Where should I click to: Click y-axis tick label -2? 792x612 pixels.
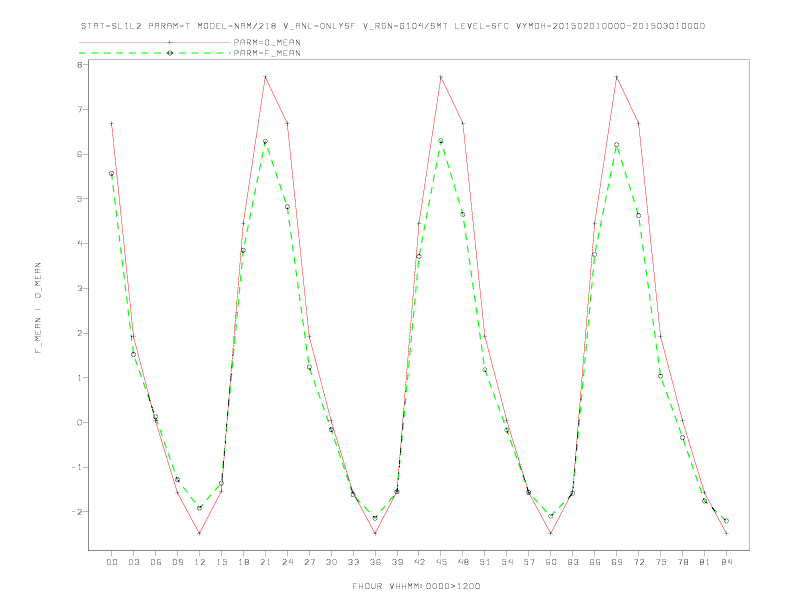[77, 512]
